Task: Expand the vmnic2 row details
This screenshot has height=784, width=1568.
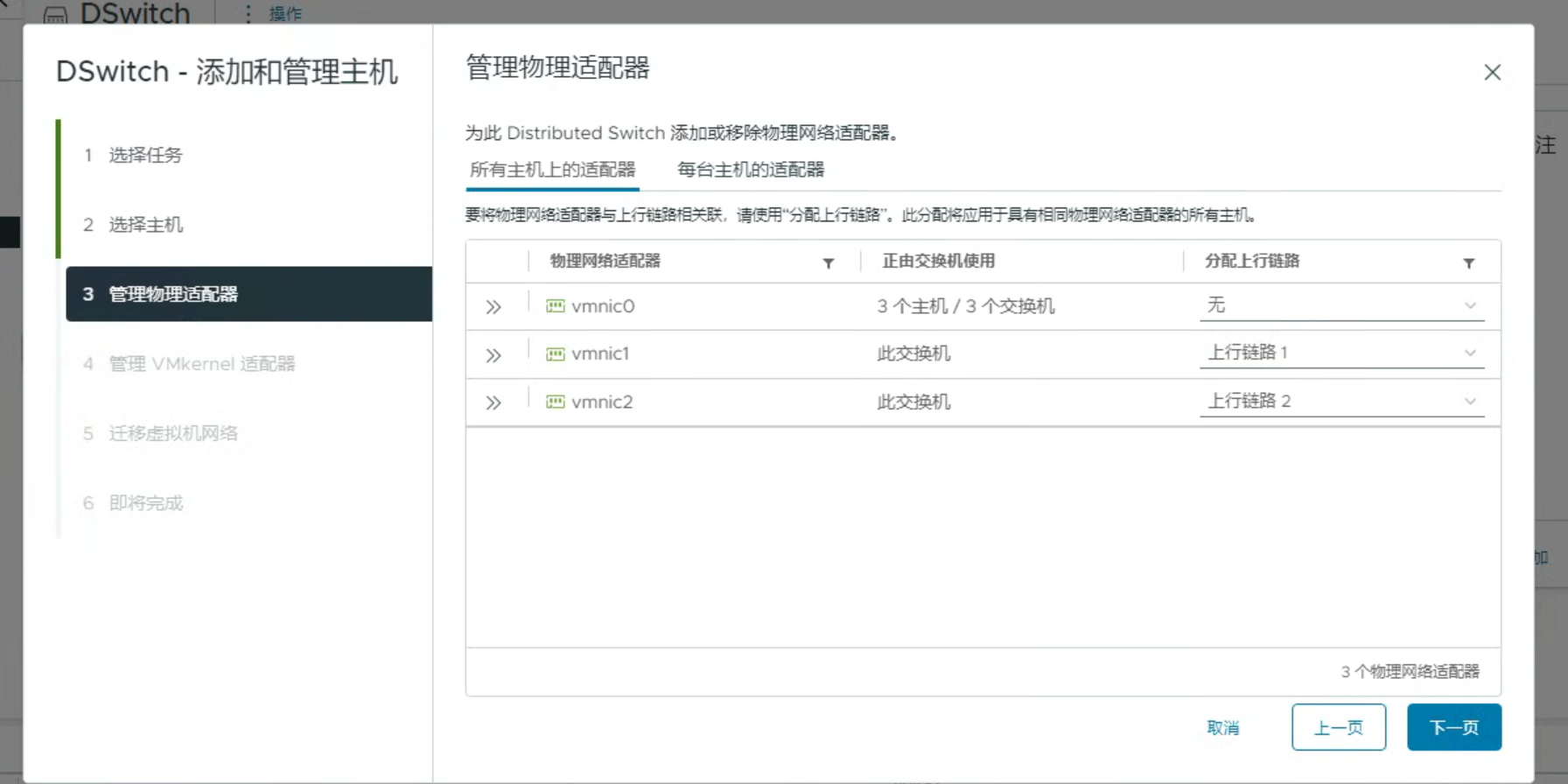Action: pos(493,402)
